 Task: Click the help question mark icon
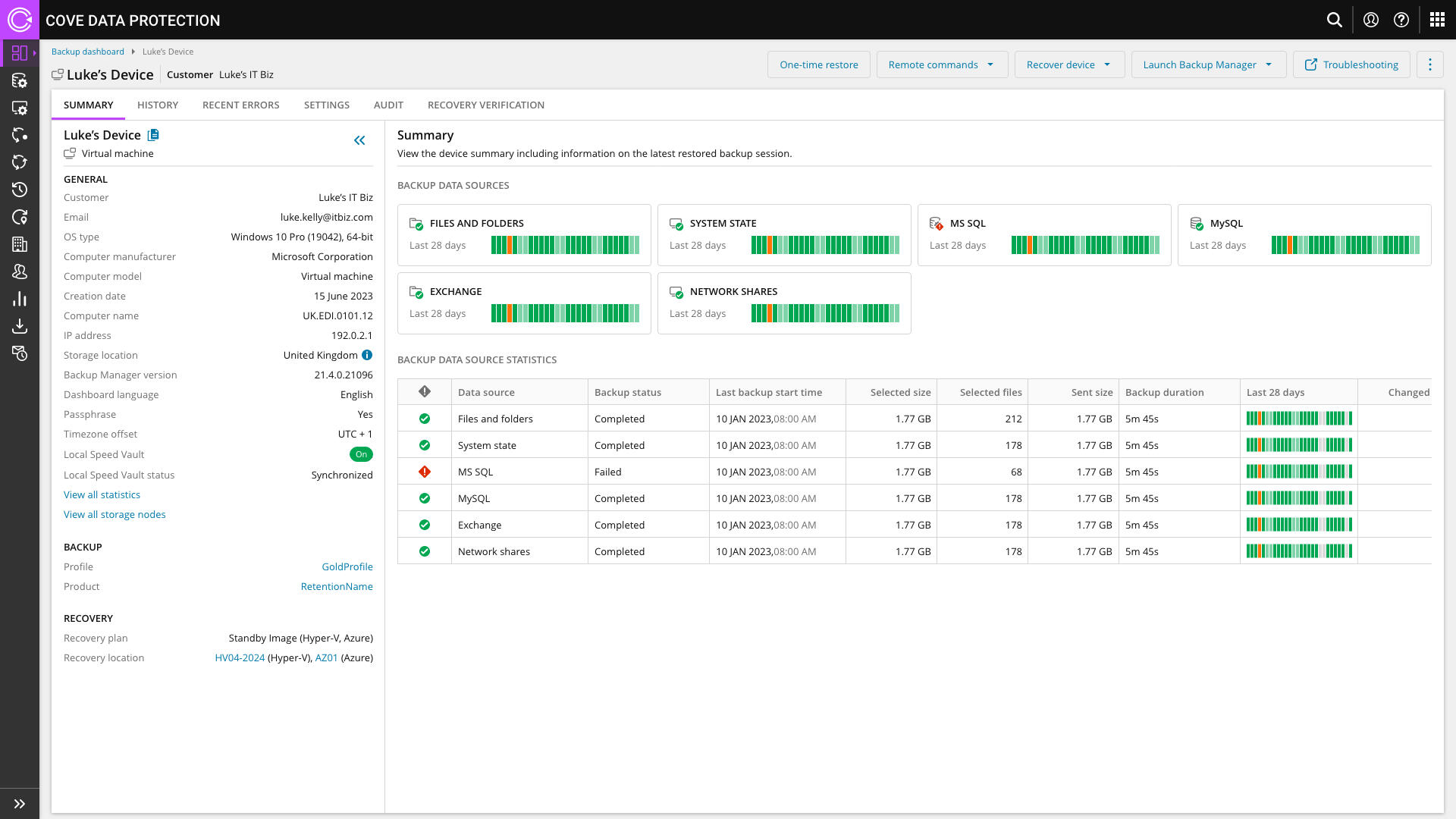click(x=1401, y=20)
